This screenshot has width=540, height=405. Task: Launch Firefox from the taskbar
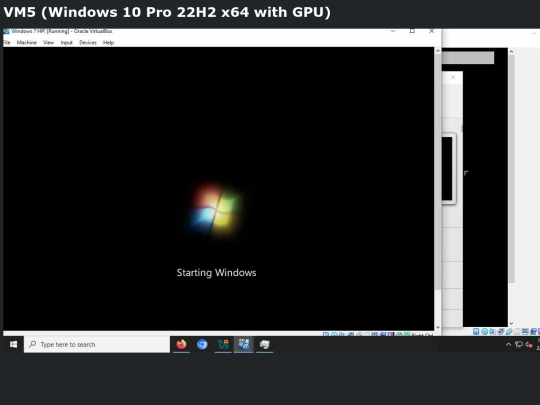point(181,344)
